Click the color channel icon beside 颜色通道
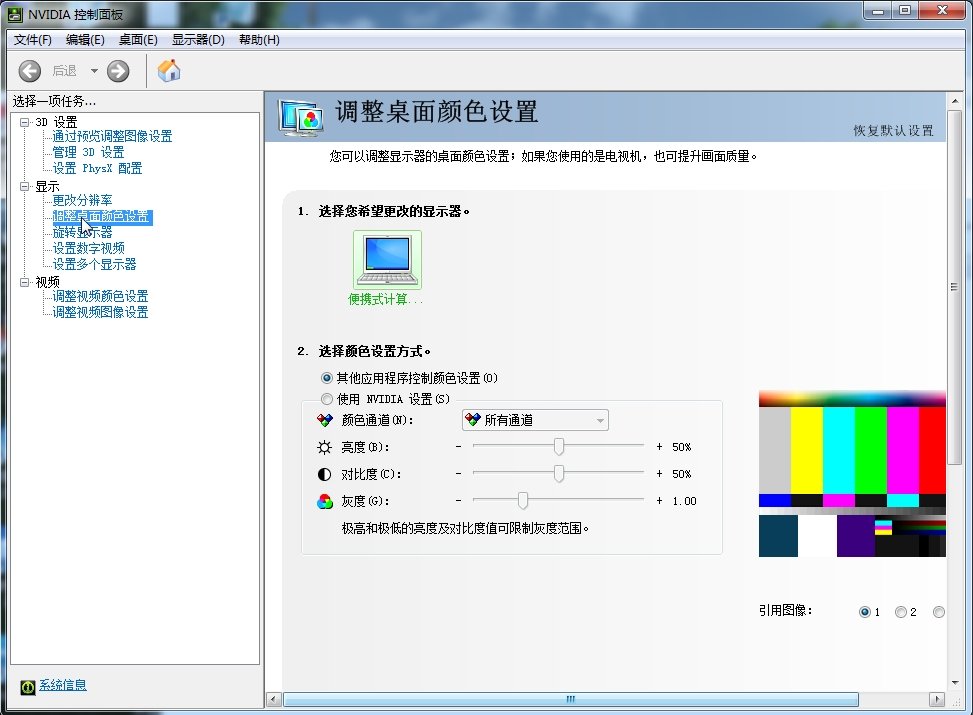Viewport: 973px width, 715px height. click(323, 420)
